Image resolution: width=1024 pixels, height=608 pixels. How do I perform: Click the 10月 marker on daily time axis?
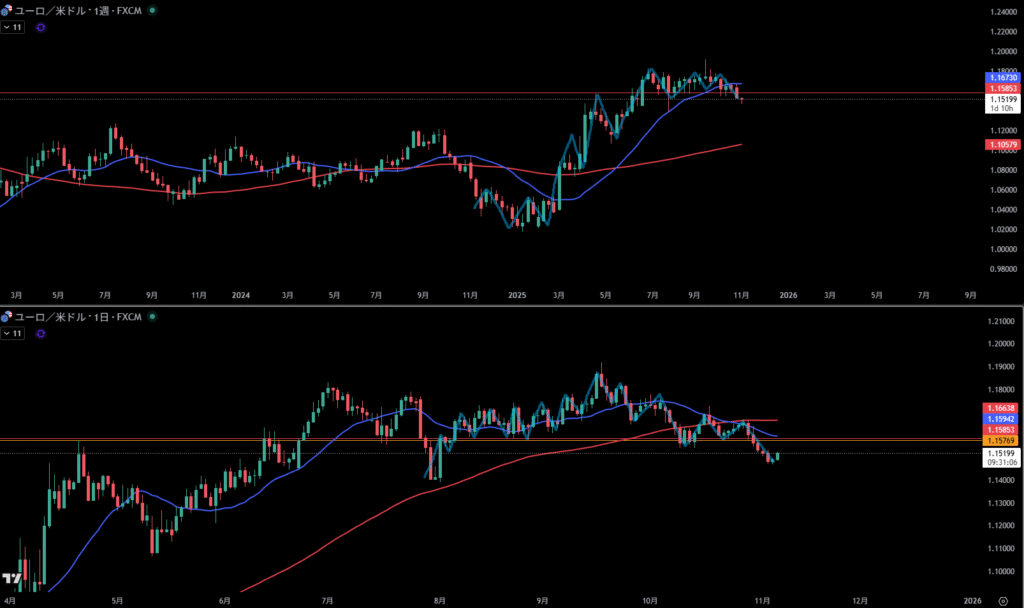[x=649, y=600]
